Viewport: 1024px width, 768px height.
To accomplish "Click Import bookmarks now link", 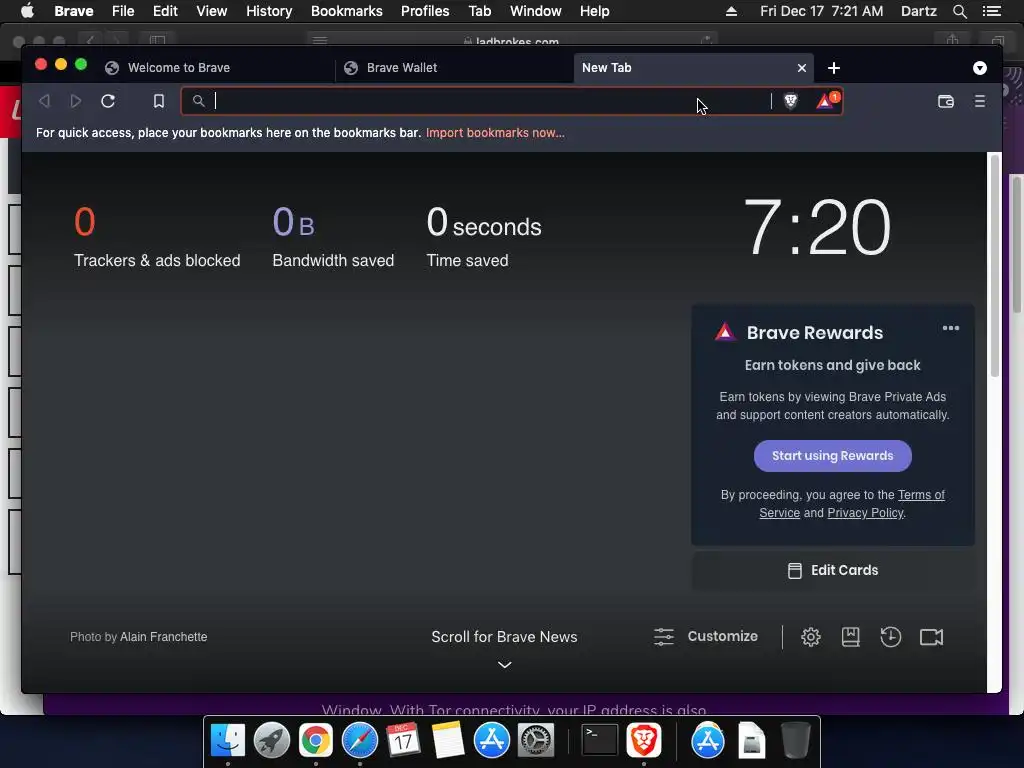I will 495,133.
